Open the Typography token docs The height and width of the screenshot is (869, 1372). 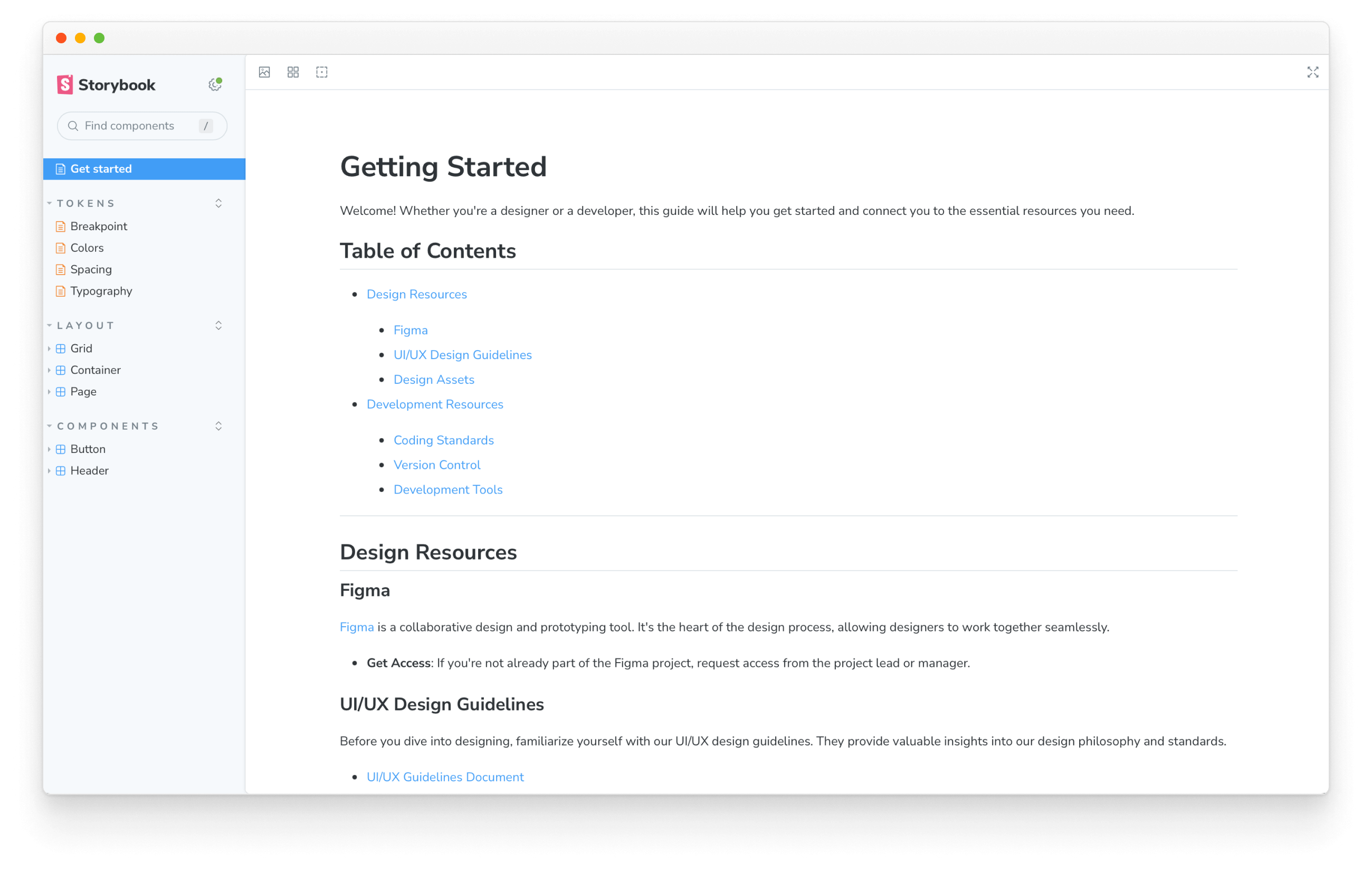pos(101,291)
